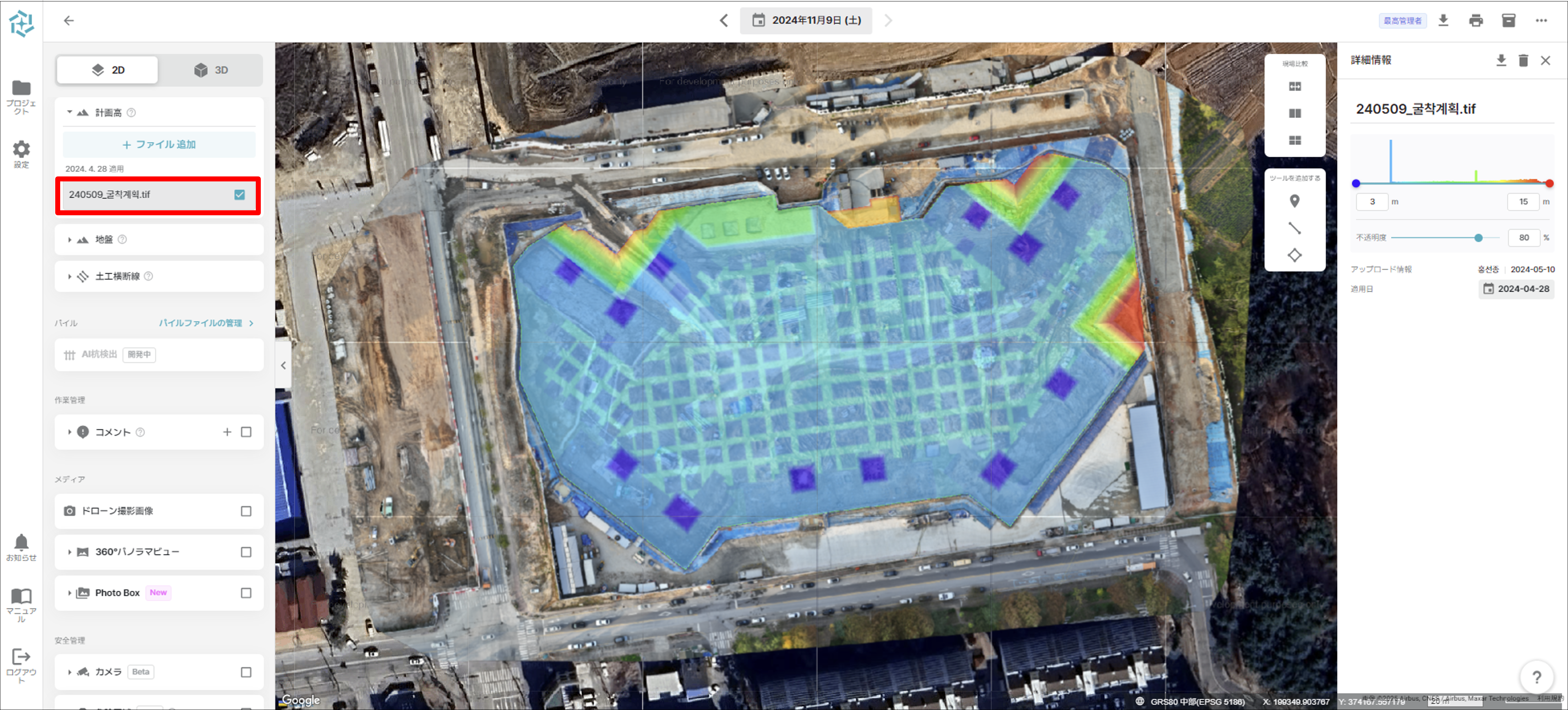Switch to the 3D view tab
The width and height of the screenshot is (1568, 710).
tap(211, 70)
